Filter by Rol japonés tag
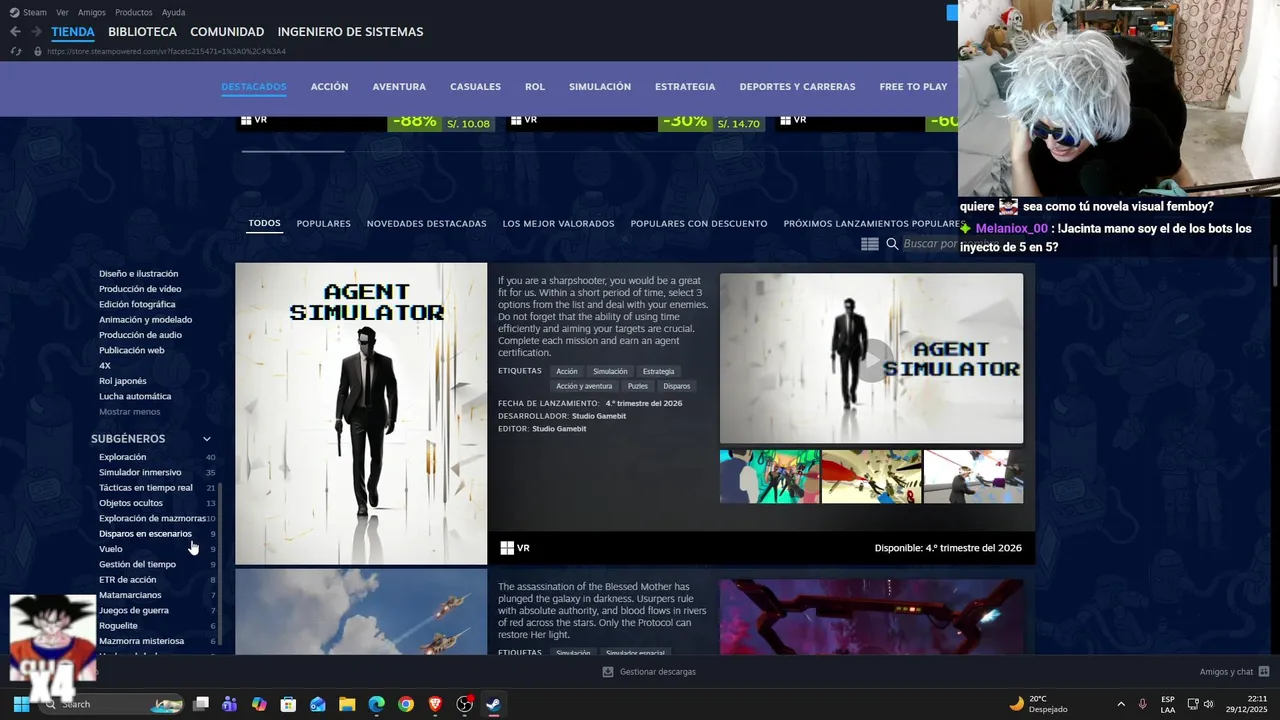 [x=123, y=381]
